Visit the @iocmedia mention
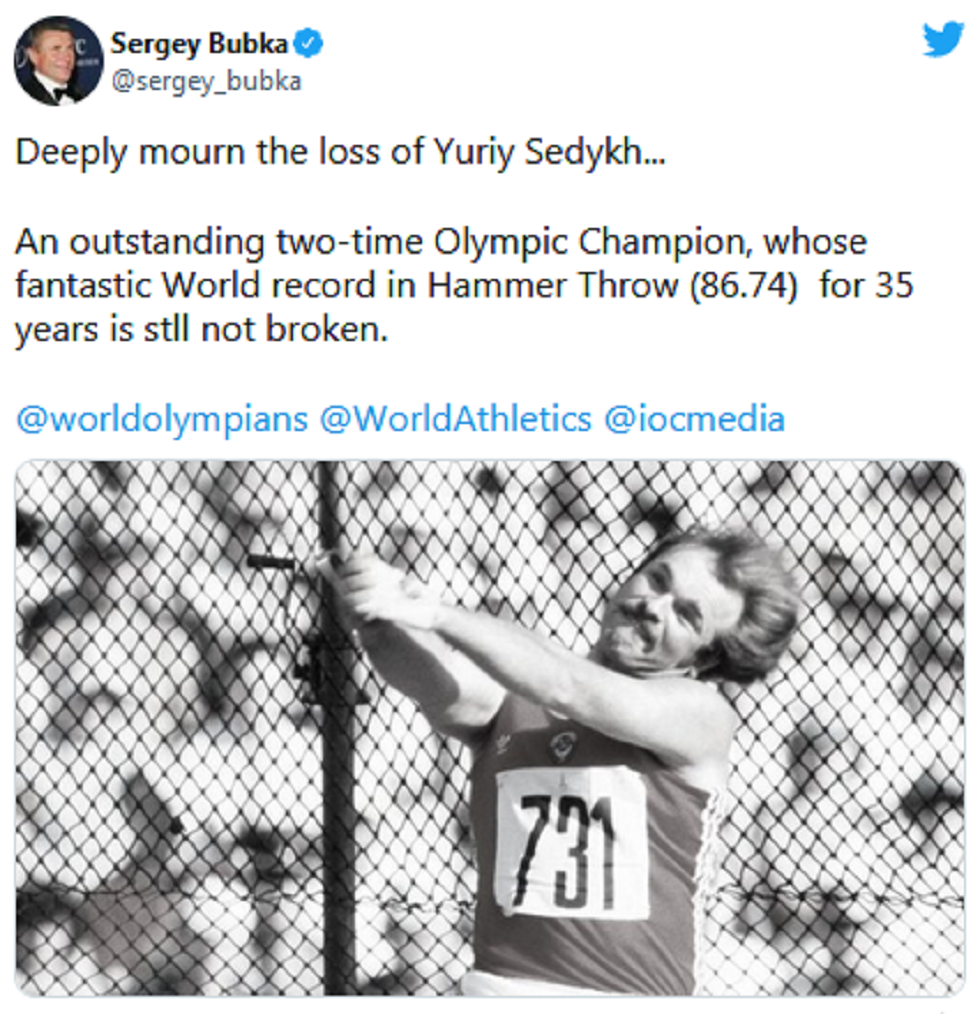 [x=694, y=418]
